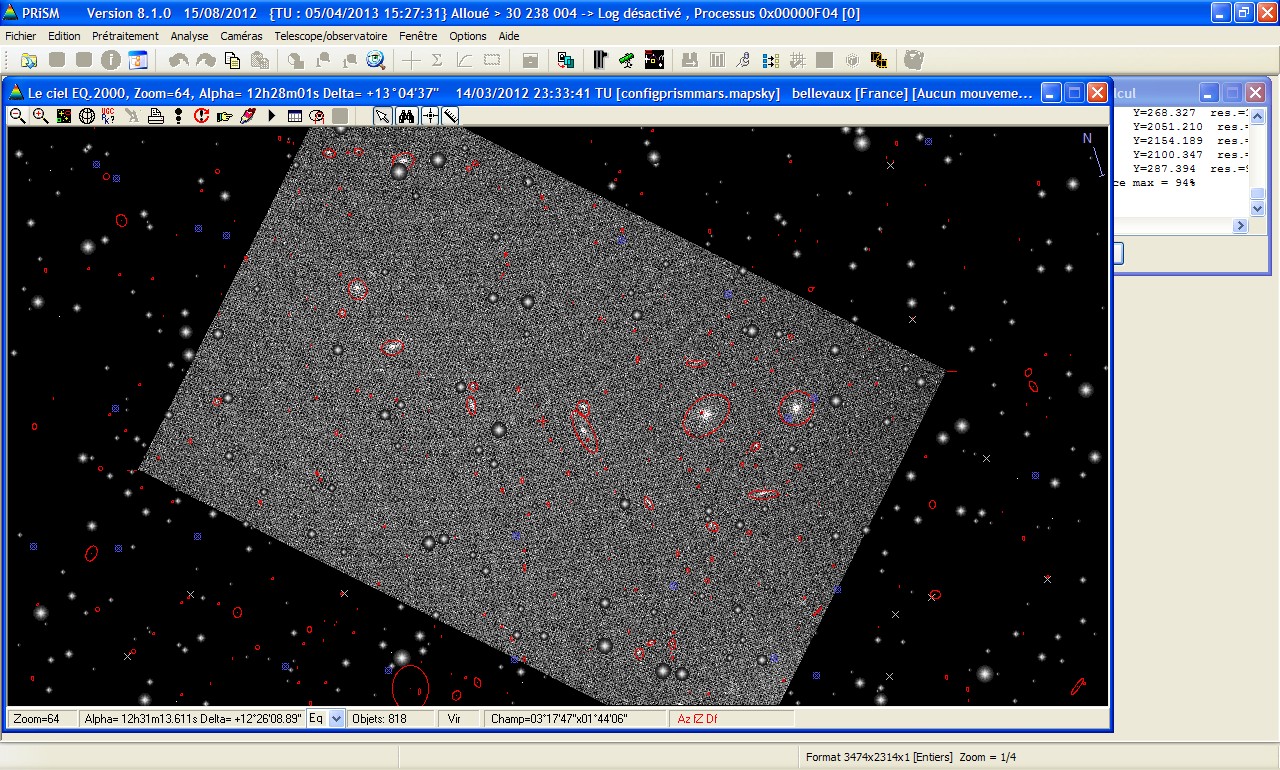Open the Prétraitement menu
This screenshot has width=1280, height=770.
click(x=125, y=36)
